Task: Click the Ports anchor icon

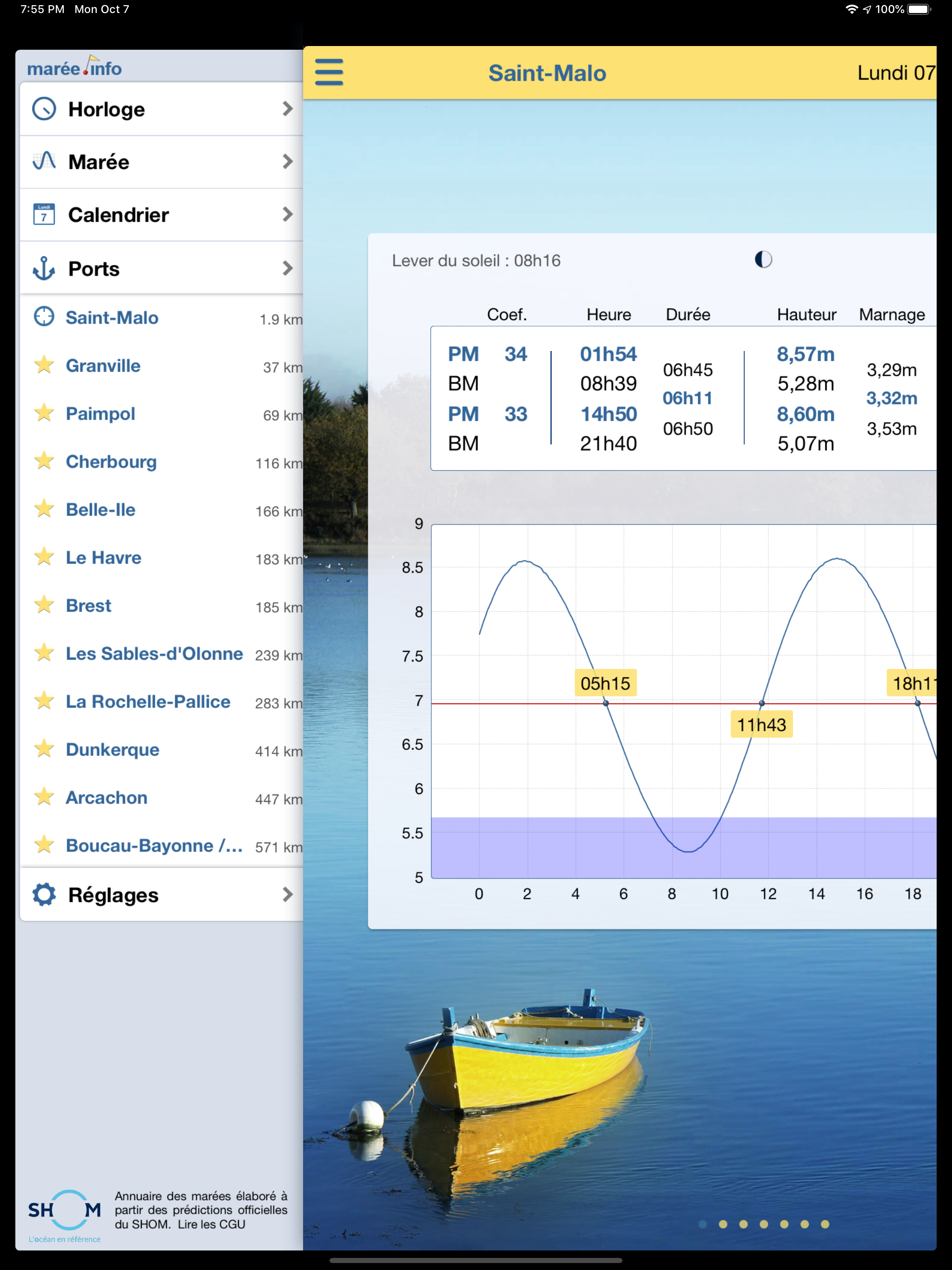Action: click(x=44, y=268)
